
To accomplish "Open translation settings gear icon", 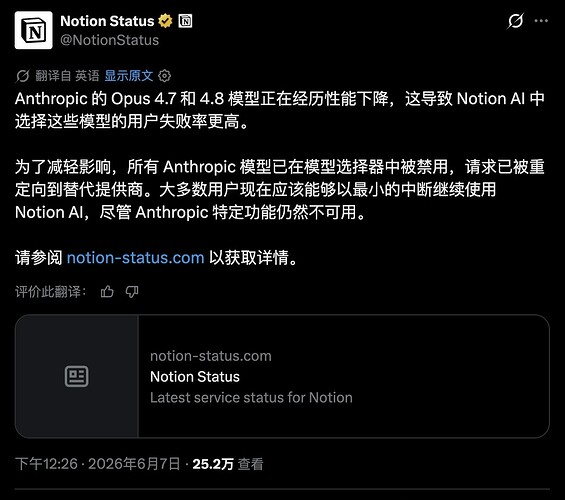I will coord(164,76).
